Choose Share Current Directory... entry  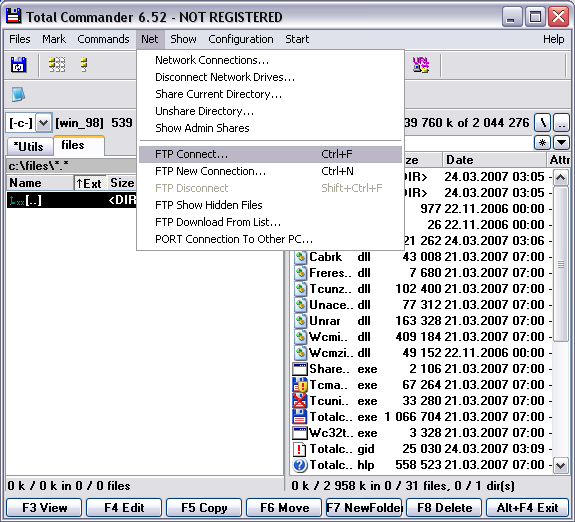[x=270, y=94]
